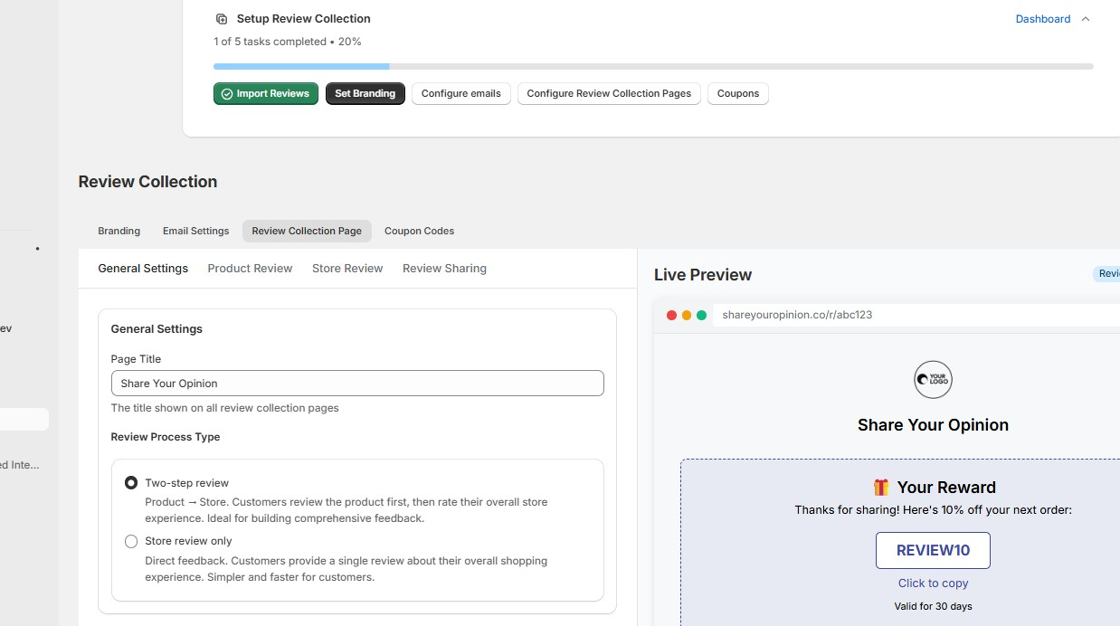1120x626 pixels.
Task: Open the Review Sharing tab
Action: coord(444,268)
